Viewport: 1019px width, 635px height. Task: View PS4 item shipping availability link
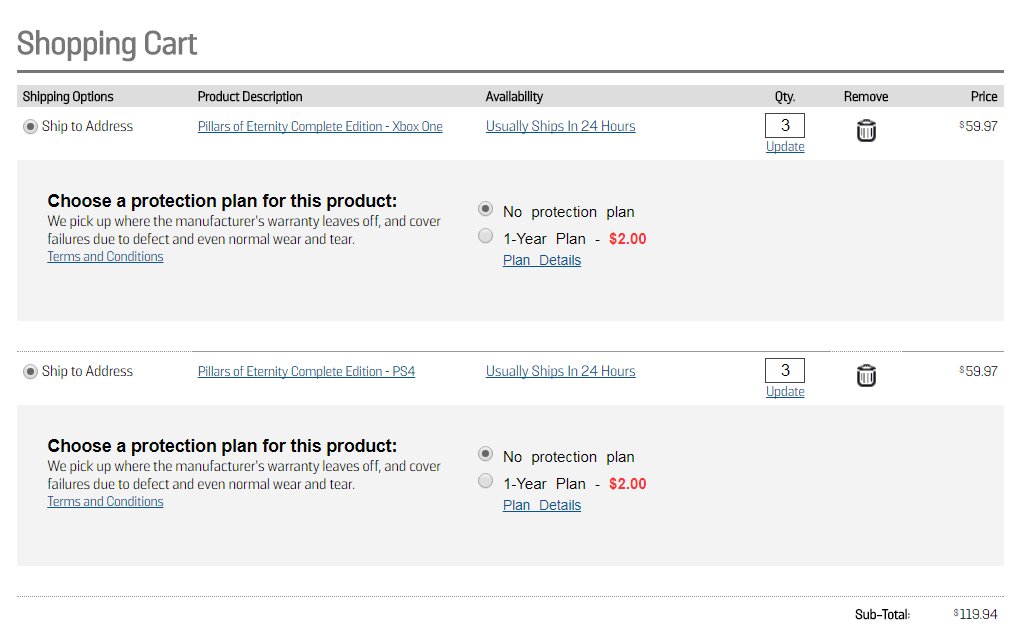pyautogui.click(x=560, y=372)
